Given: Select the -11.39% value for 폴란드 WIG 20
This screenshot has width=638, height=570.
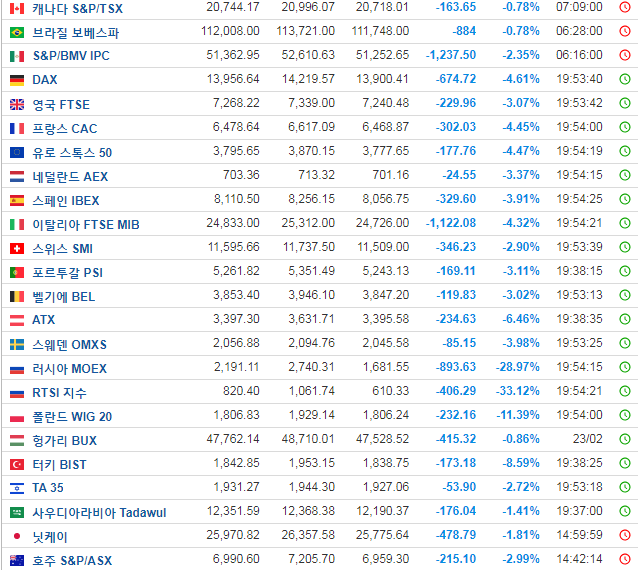Looking at the screenshot, I should 518,415.
